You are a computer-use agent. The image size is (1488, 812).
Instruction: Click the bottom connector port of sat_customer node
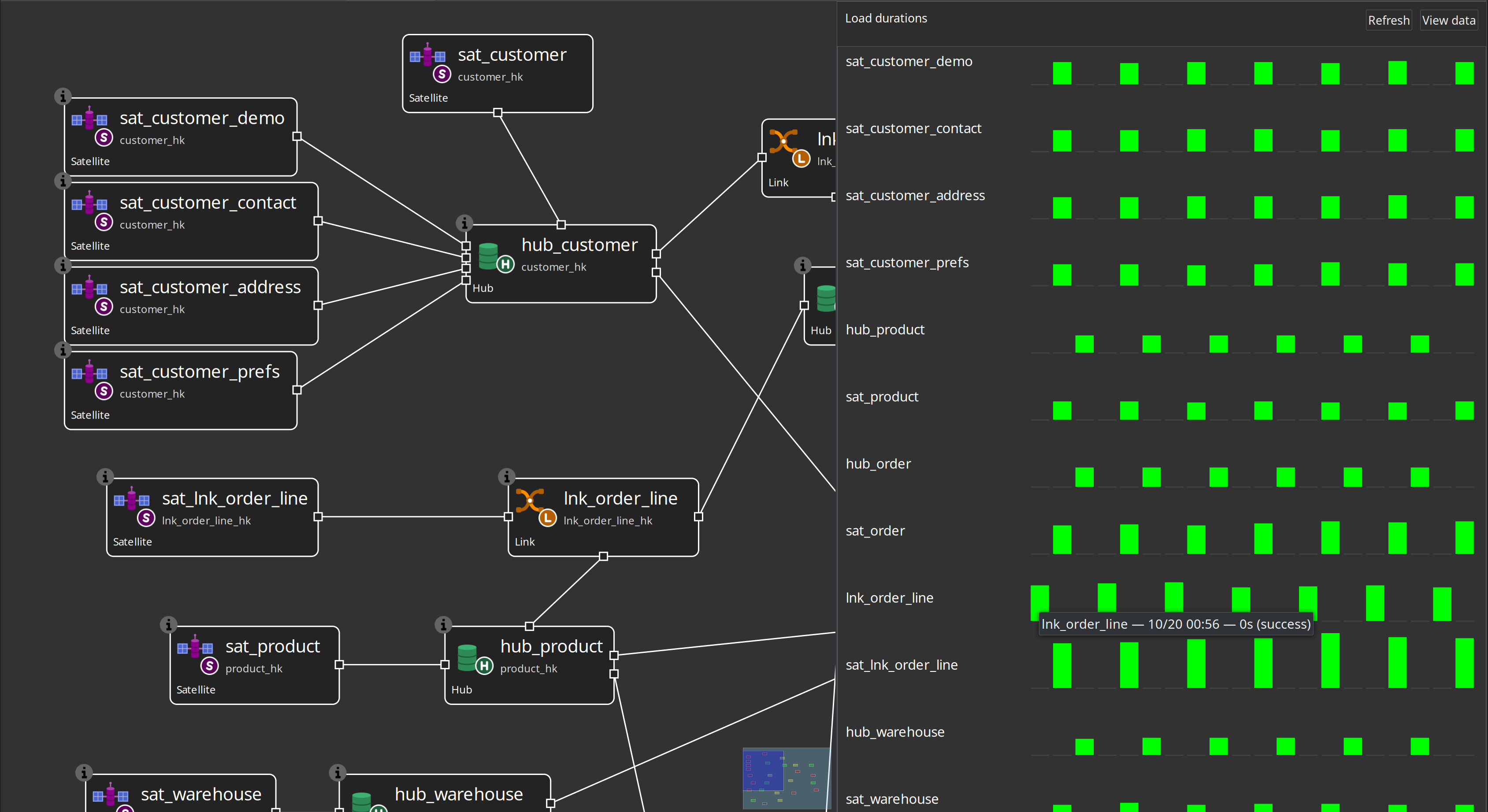pos(497,113)
